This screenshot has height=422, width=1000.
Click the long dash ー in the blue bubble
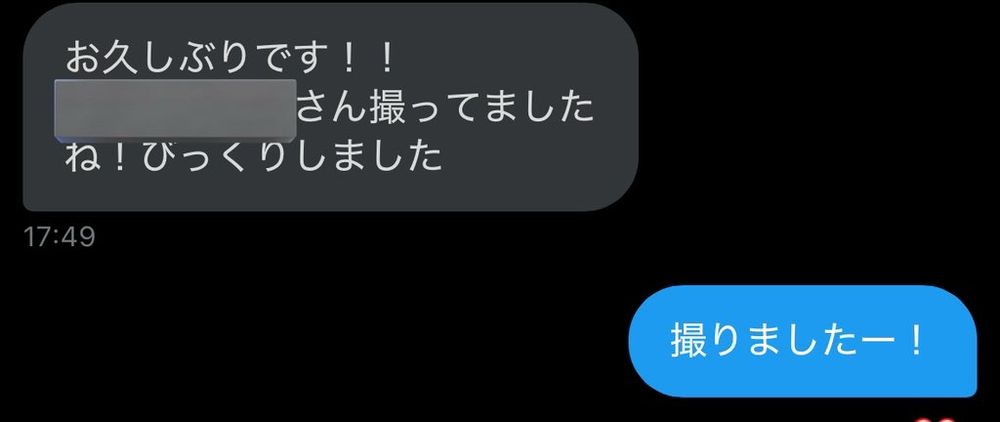869,341
